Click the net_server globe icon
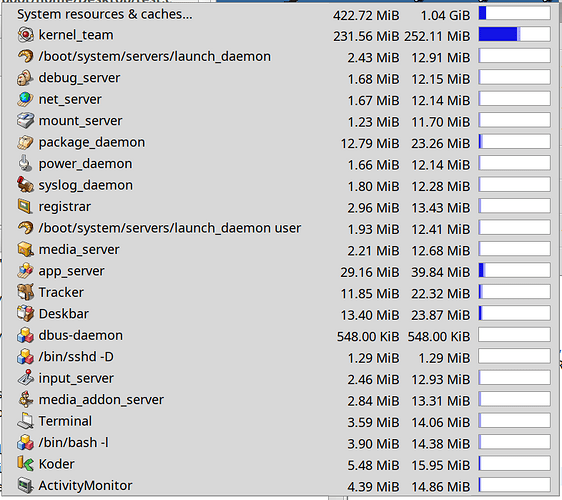This screenshot has width=562, height=500. tap(25, 99)
